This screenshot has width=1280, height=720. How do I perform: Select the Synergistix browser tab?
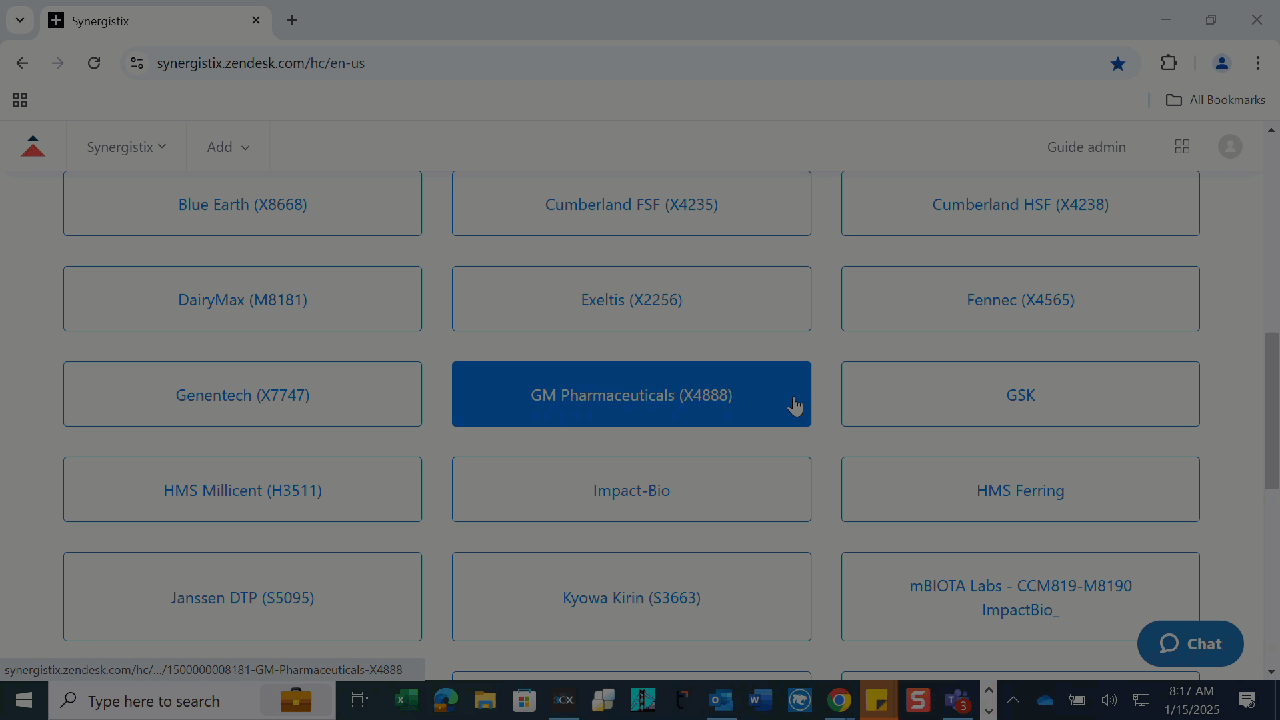[x=155, y=20]
